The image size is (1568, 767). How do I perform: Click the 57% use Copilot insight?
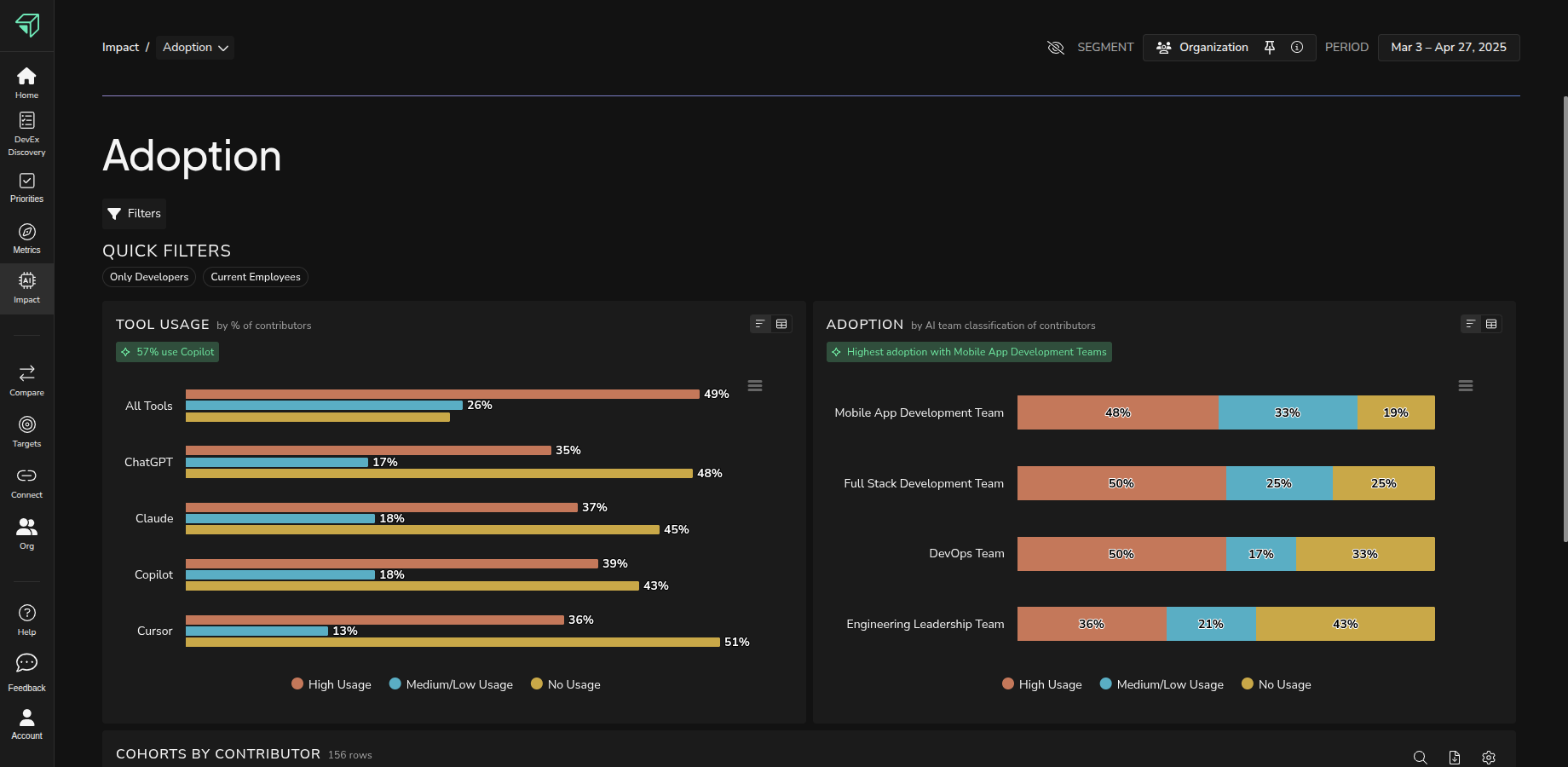[x=167, y=352]
